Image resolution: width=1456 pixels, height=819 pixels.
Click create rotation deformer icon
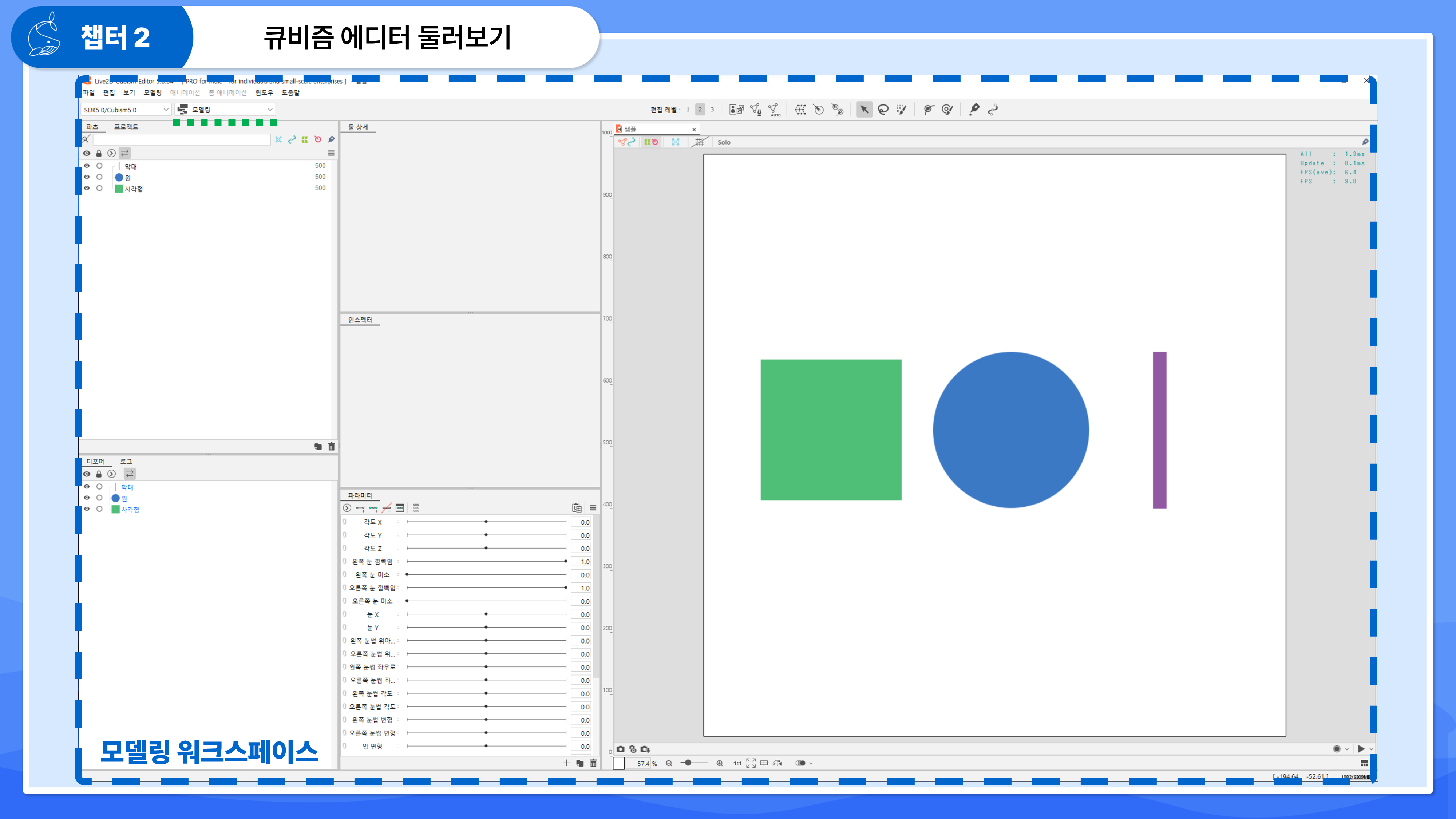point(818,110)
